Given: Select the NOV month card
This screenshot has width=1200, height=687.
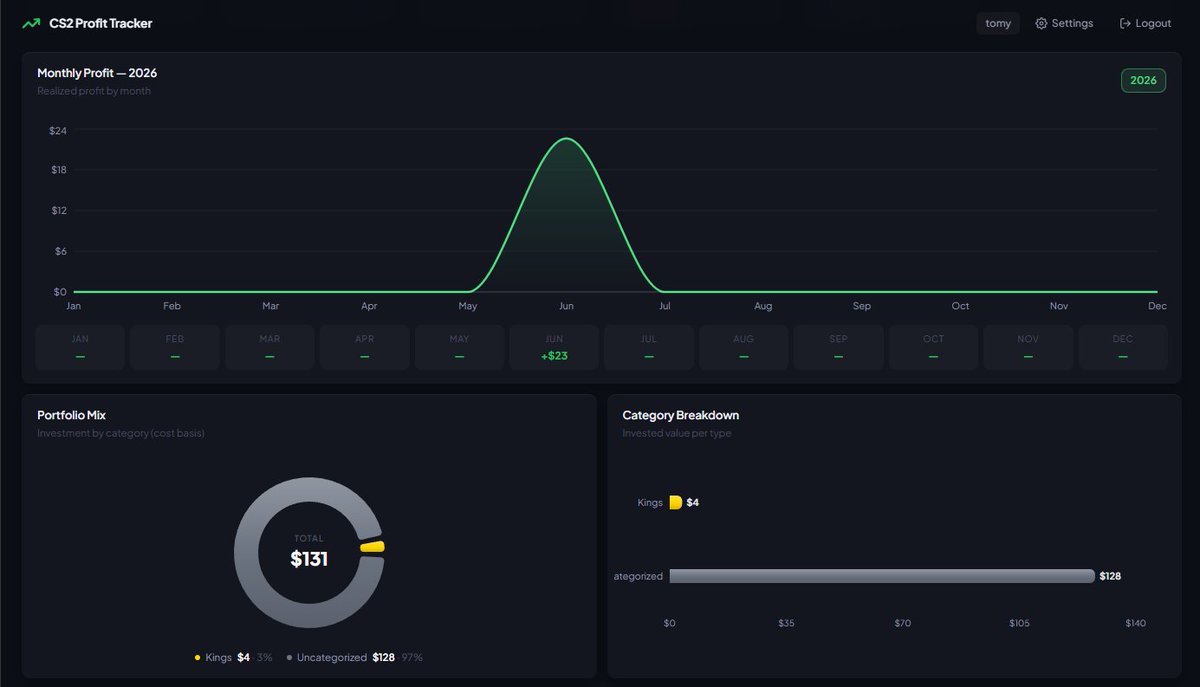Looking at the screenshot, I should 1028,347.
